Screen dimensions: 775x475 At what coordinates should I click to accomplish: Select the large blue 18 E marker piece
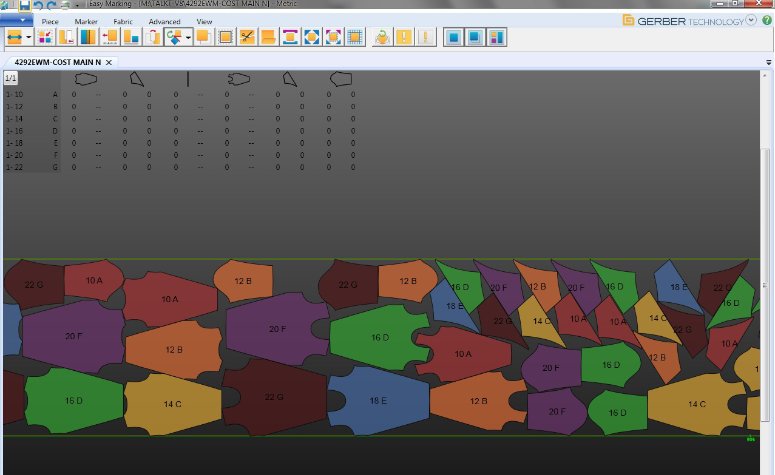pos(378,400)
